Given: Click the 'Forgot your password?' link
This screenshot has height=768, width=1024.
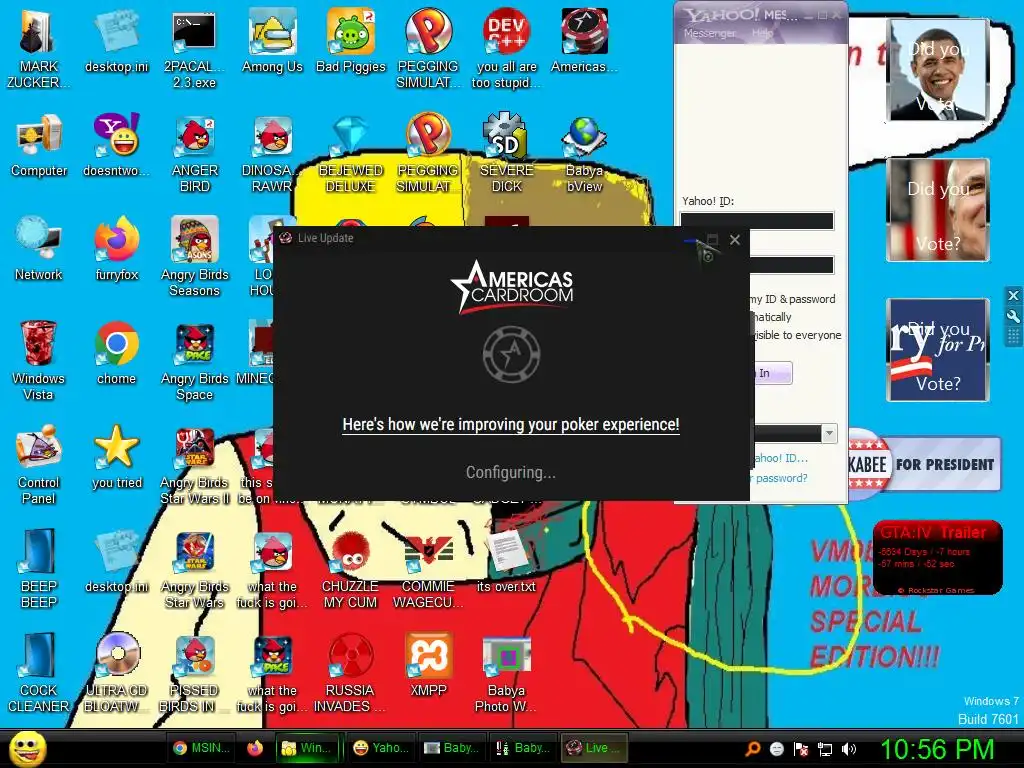Looking at the screenshot, I should click(780, 478).
